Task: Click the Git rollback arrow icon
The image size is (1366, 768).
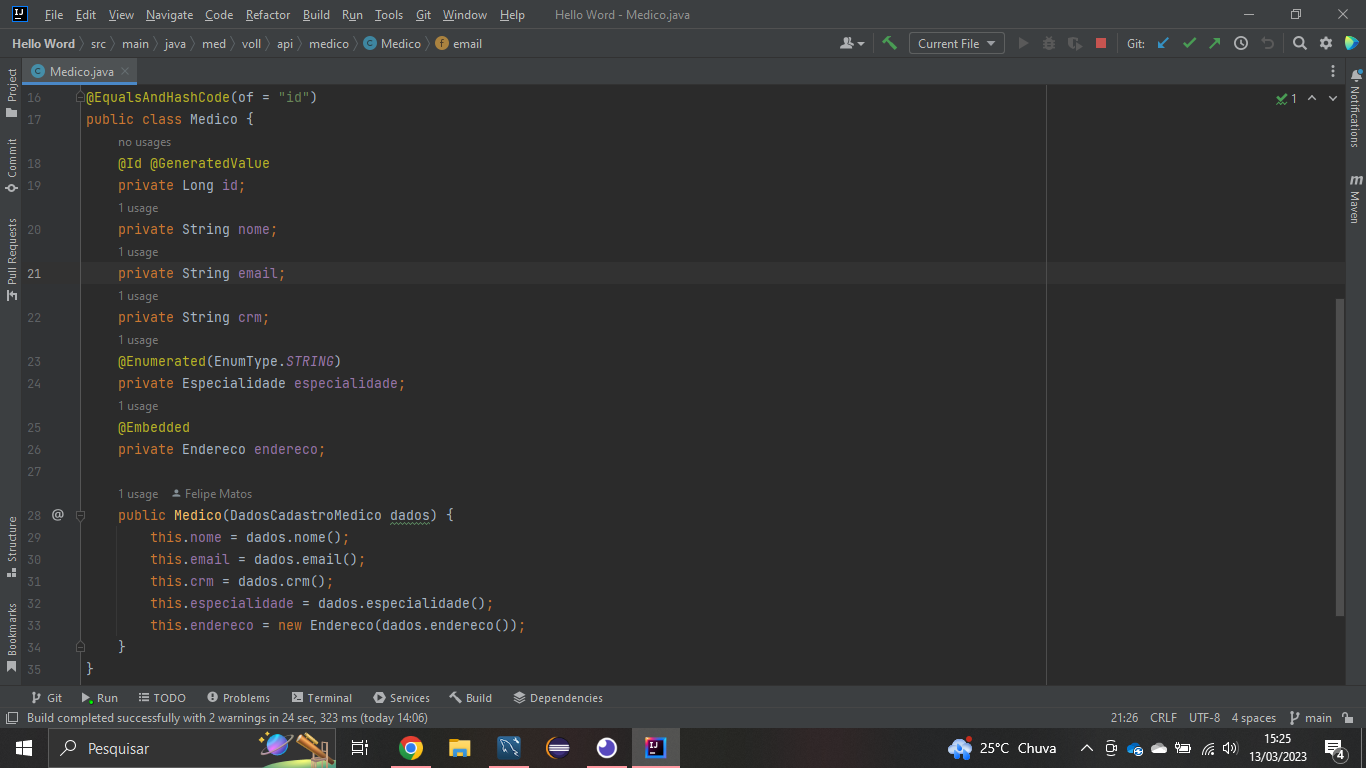Action: tap(1267, 43)
